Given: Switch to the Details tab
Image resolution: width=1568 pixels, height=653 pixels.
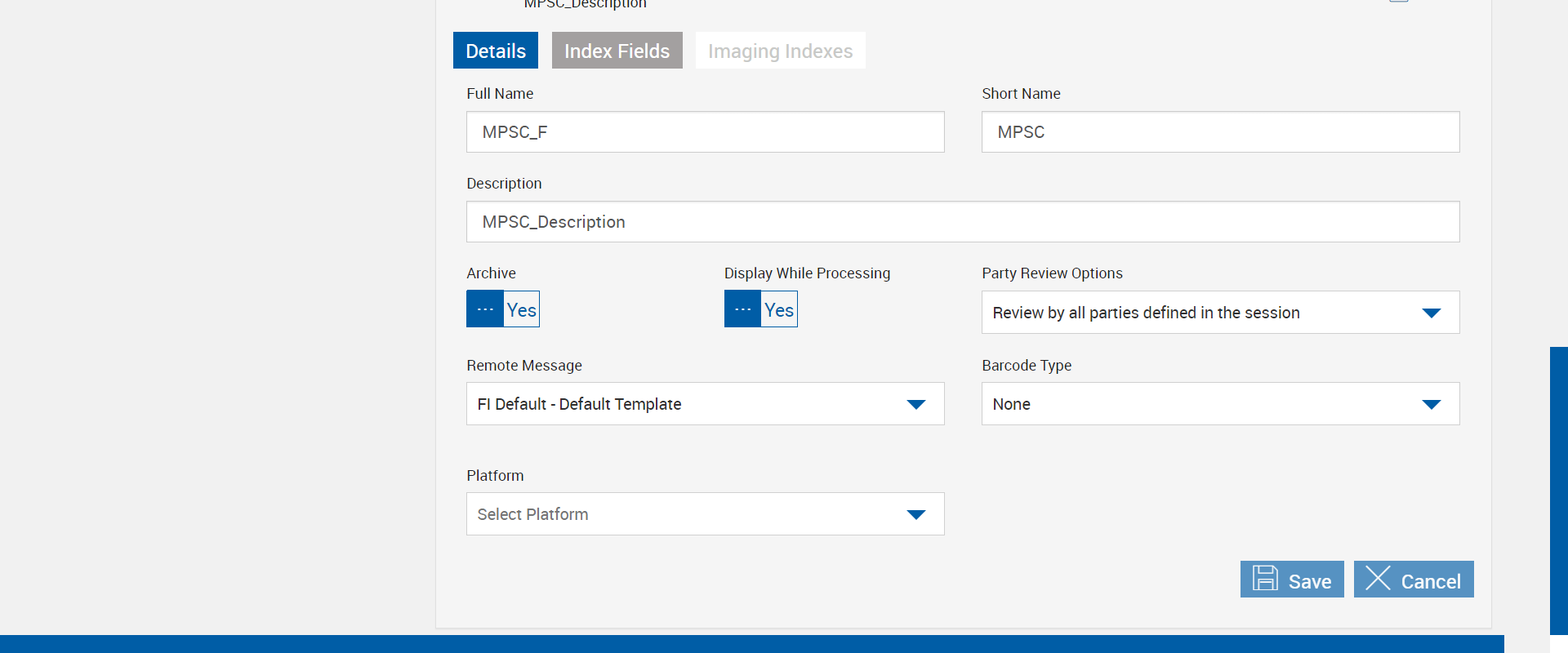Looking at the screenshot, I should coord(496,51).
